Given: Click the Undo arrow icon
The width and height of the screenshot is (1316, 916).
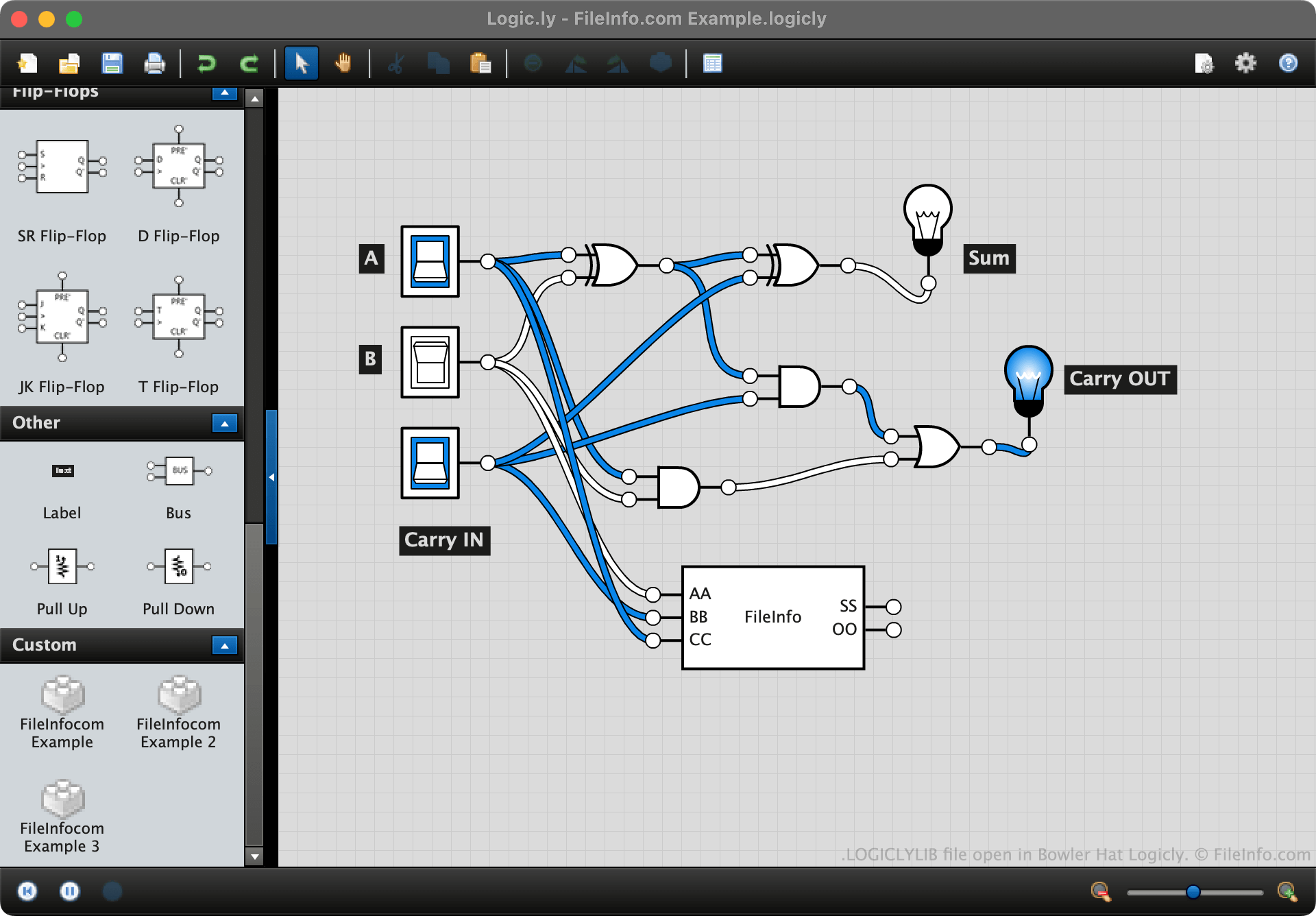Looking at the screenshot, I should (x=206, y=64).
